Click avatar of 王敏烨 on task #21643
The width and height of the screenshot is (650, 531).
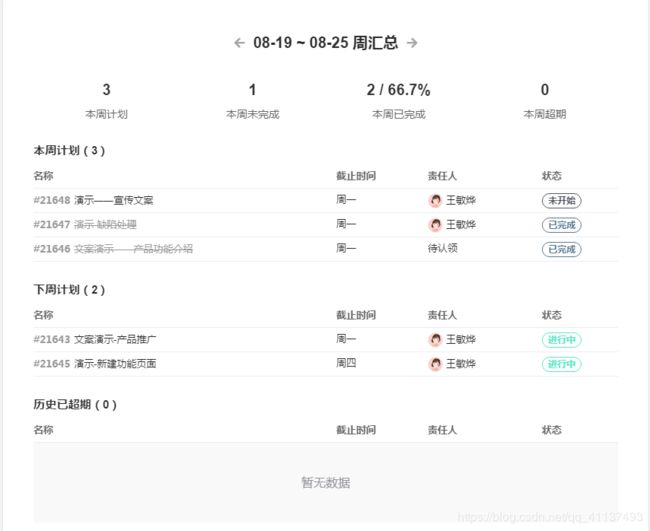tap(435, 340)
